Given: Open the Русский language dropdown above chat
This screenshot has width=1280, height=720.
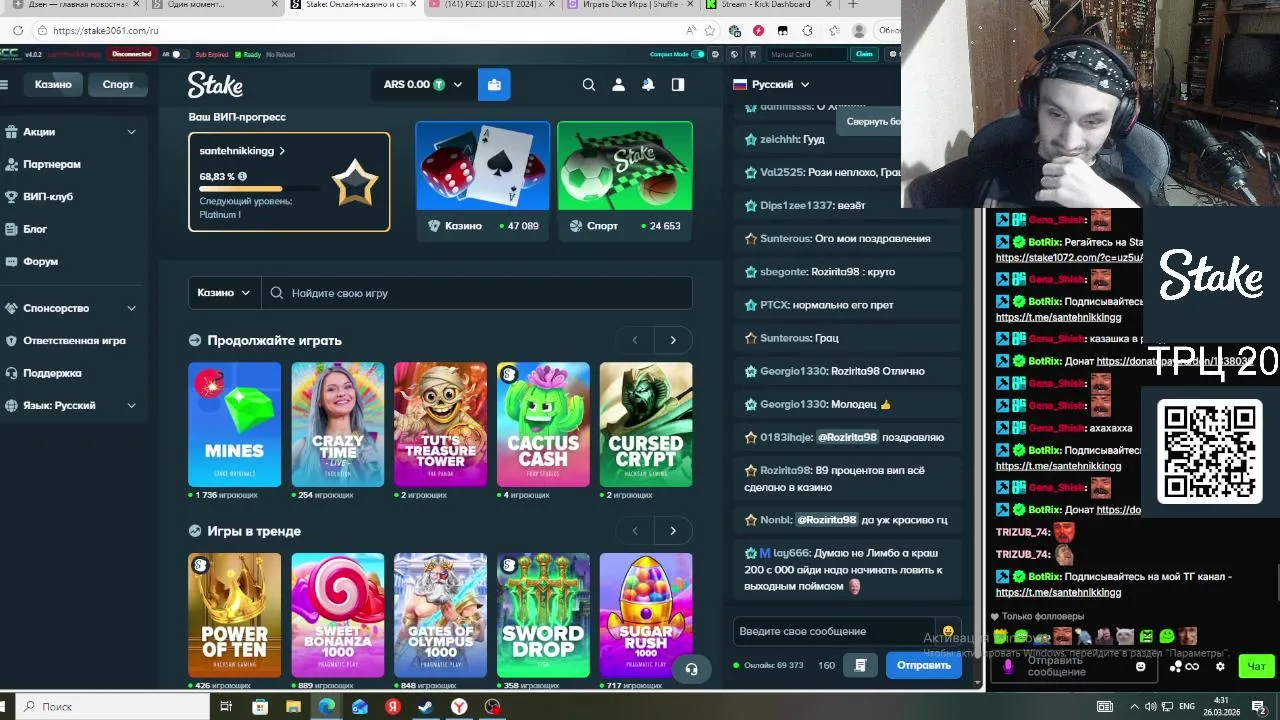Looking at the screenshot, I should [771, 85].
